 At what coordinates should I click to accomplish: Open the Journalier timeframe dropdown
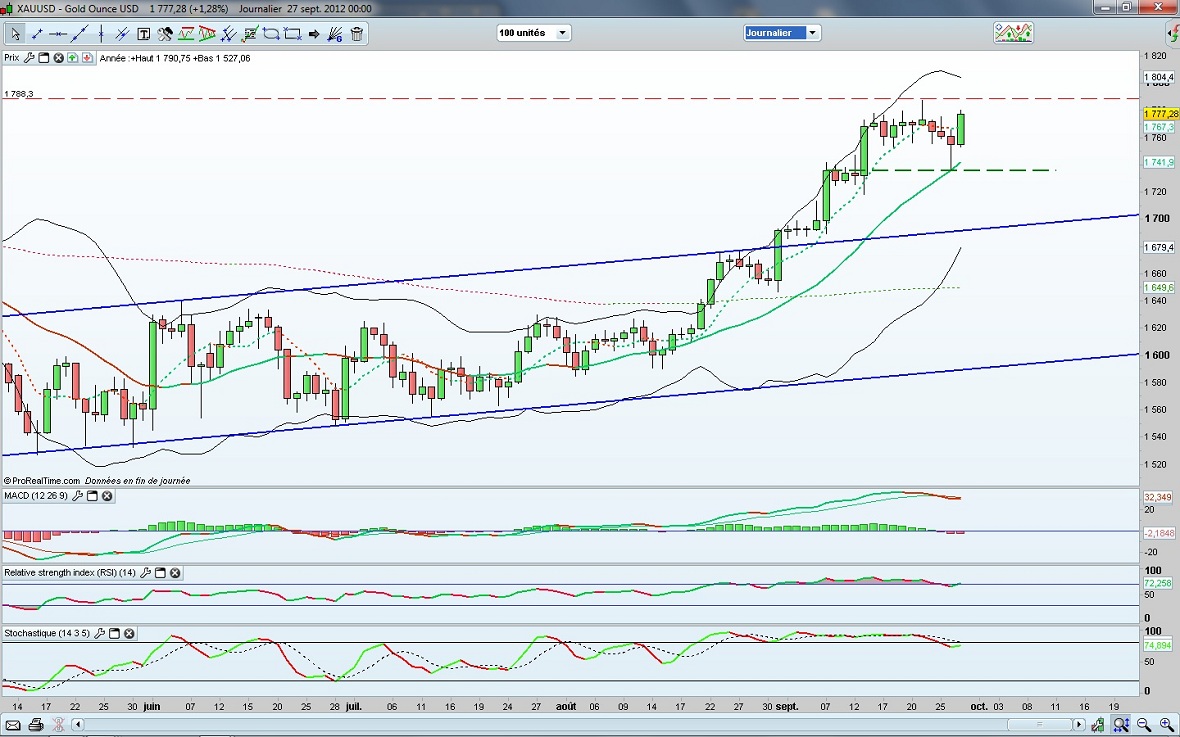(x=782, y=33)
